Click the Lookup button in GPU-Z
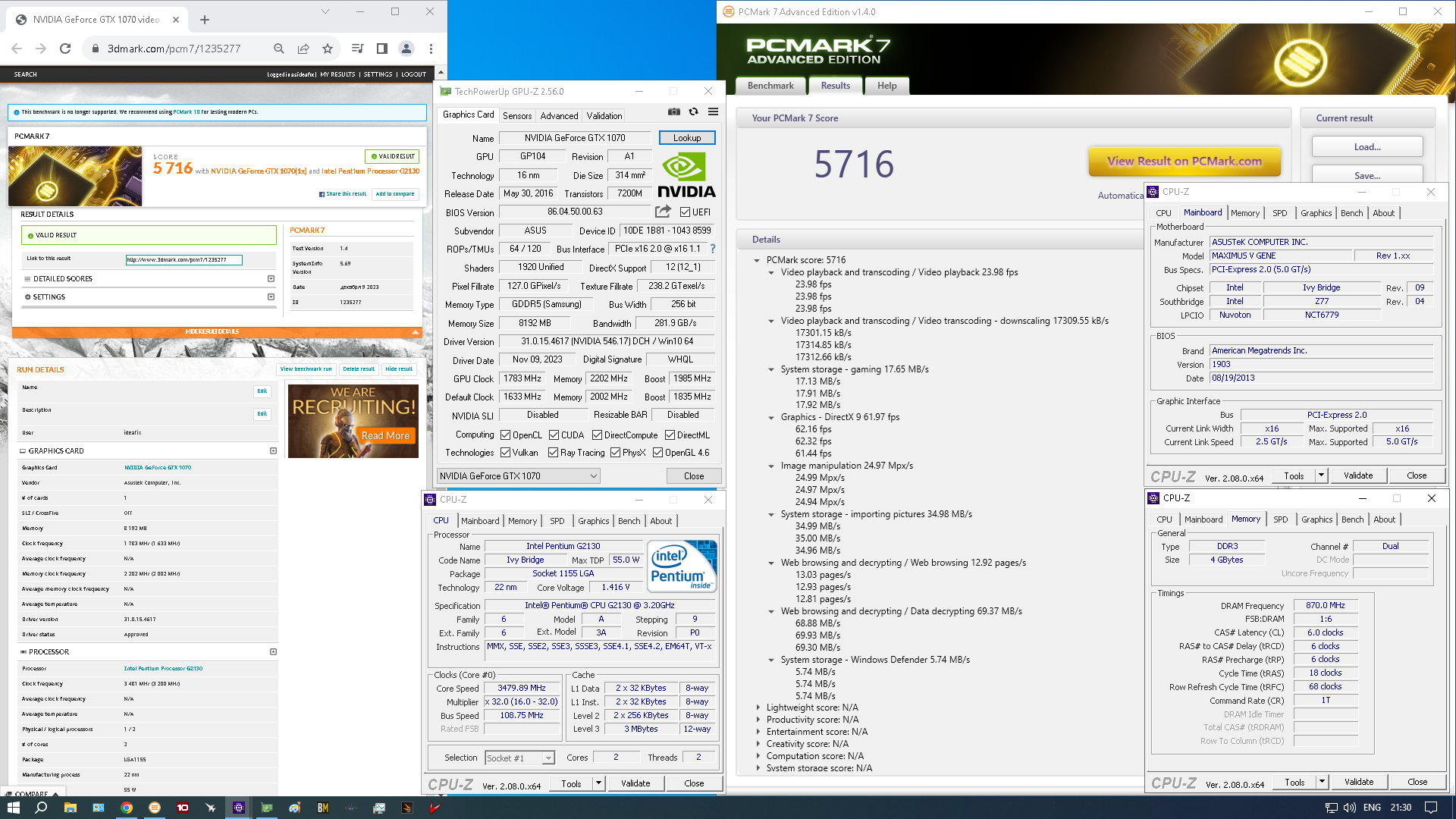1456x819 pixels. 687,138
